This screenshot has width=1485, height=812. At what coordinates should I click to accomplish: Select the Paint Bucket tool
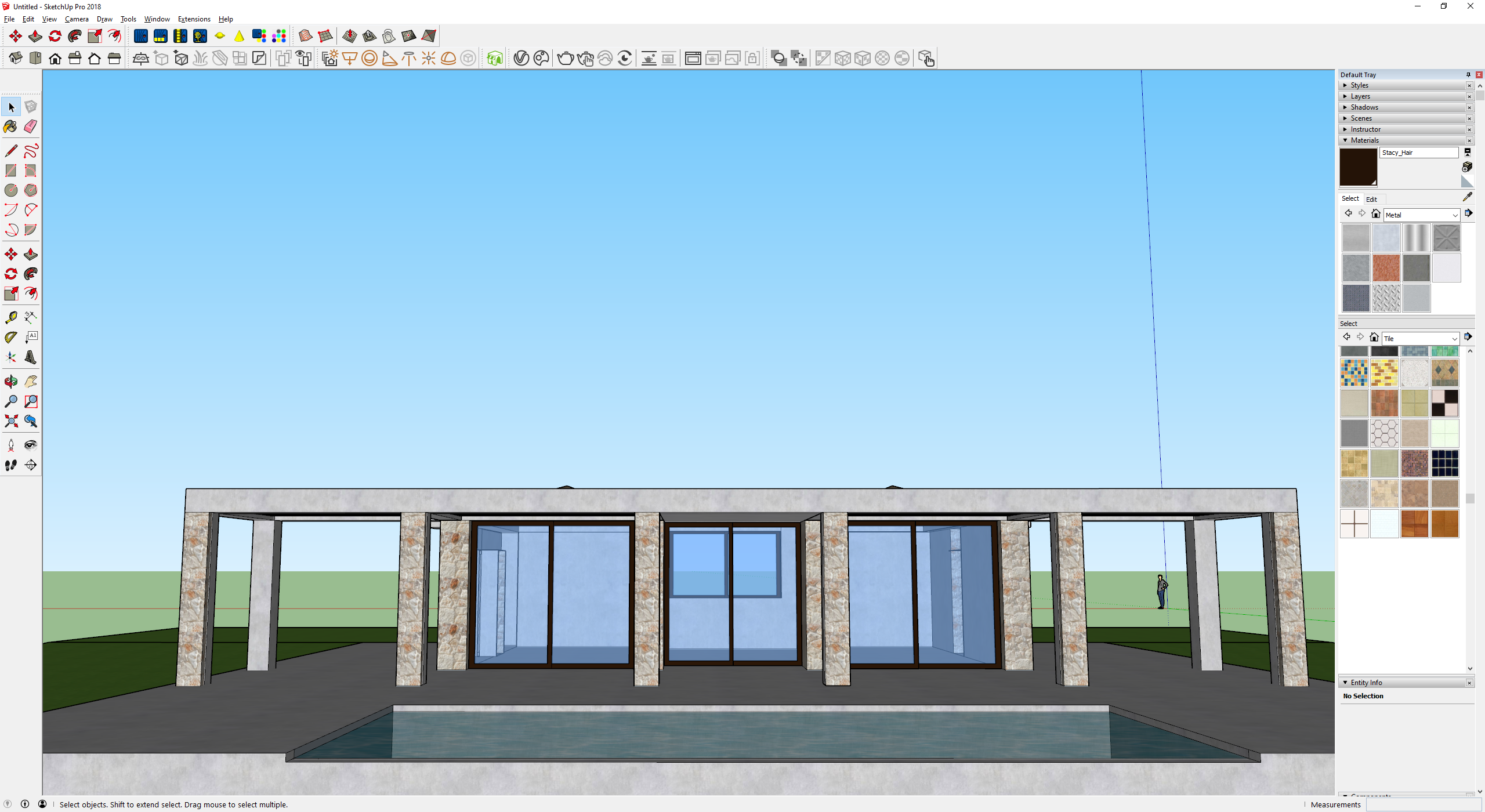pyautogui.click(x=10, y=126)
